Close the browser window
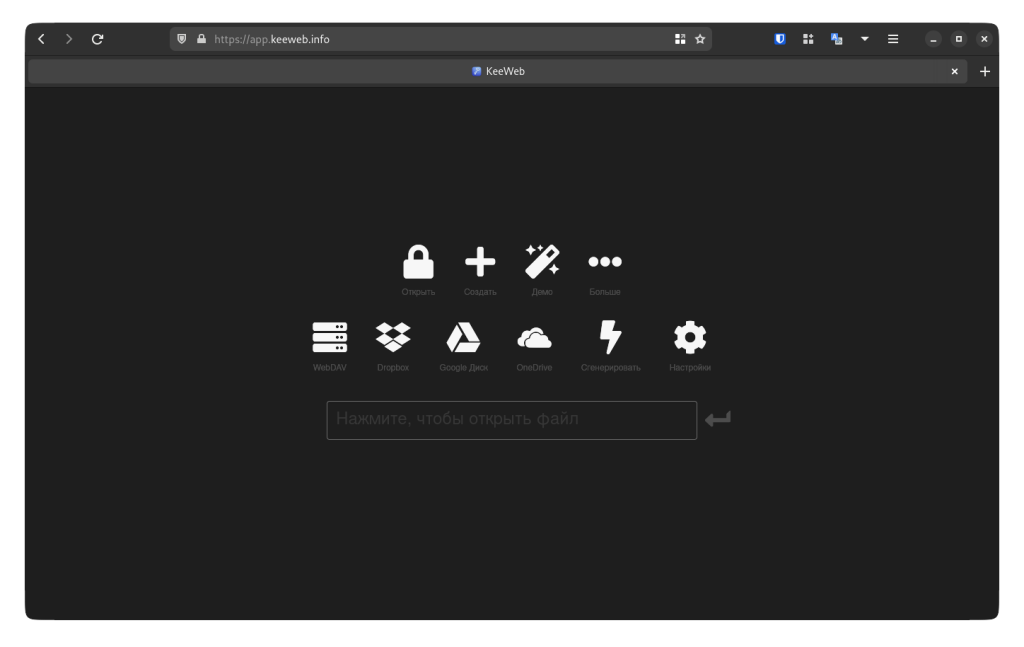The image size is (1024, 647). pos(984,39)
